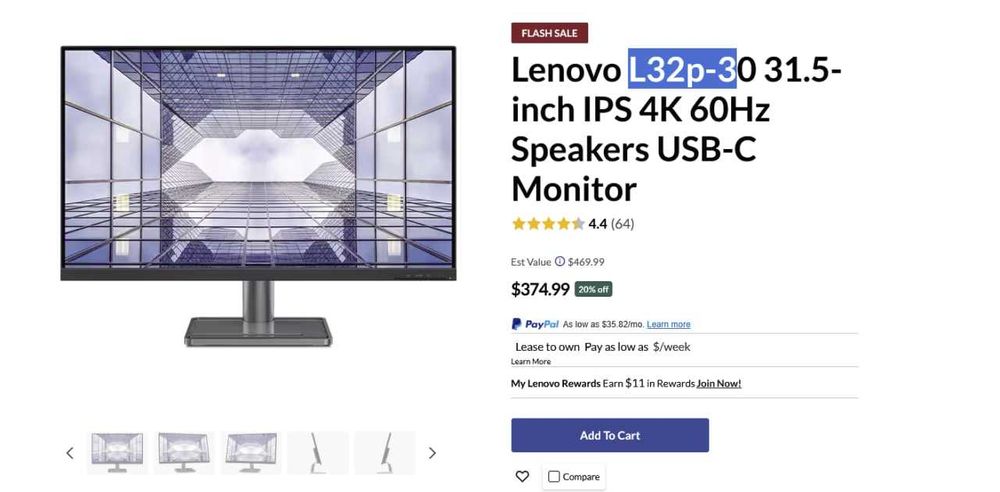Add the monitor to cart
This screenshot has height=492, width=1000.
click(610, 435)
